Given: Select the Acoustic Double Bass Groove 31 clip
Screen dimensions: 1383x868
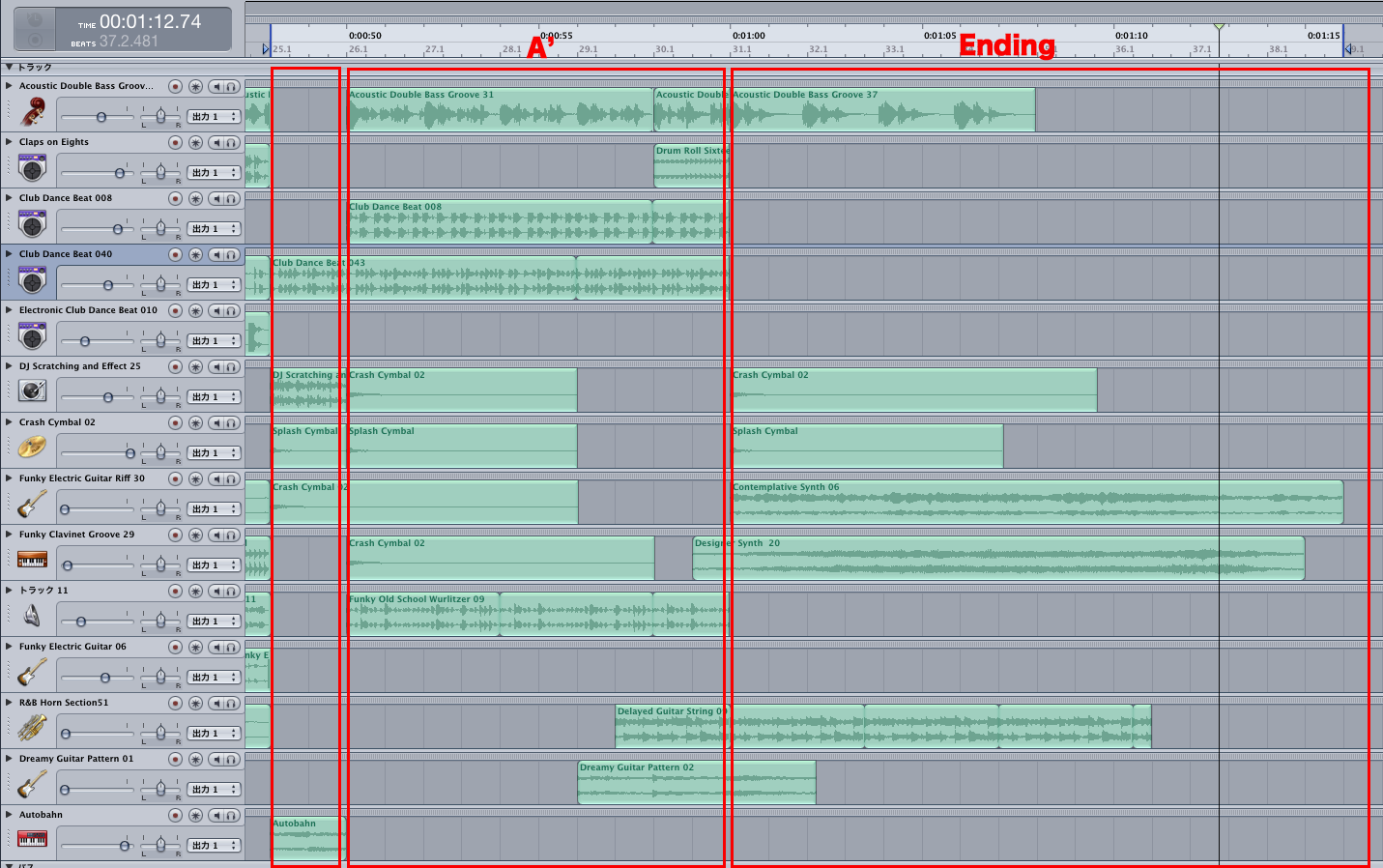Looking at the screenshot, I should pos(501,110).
